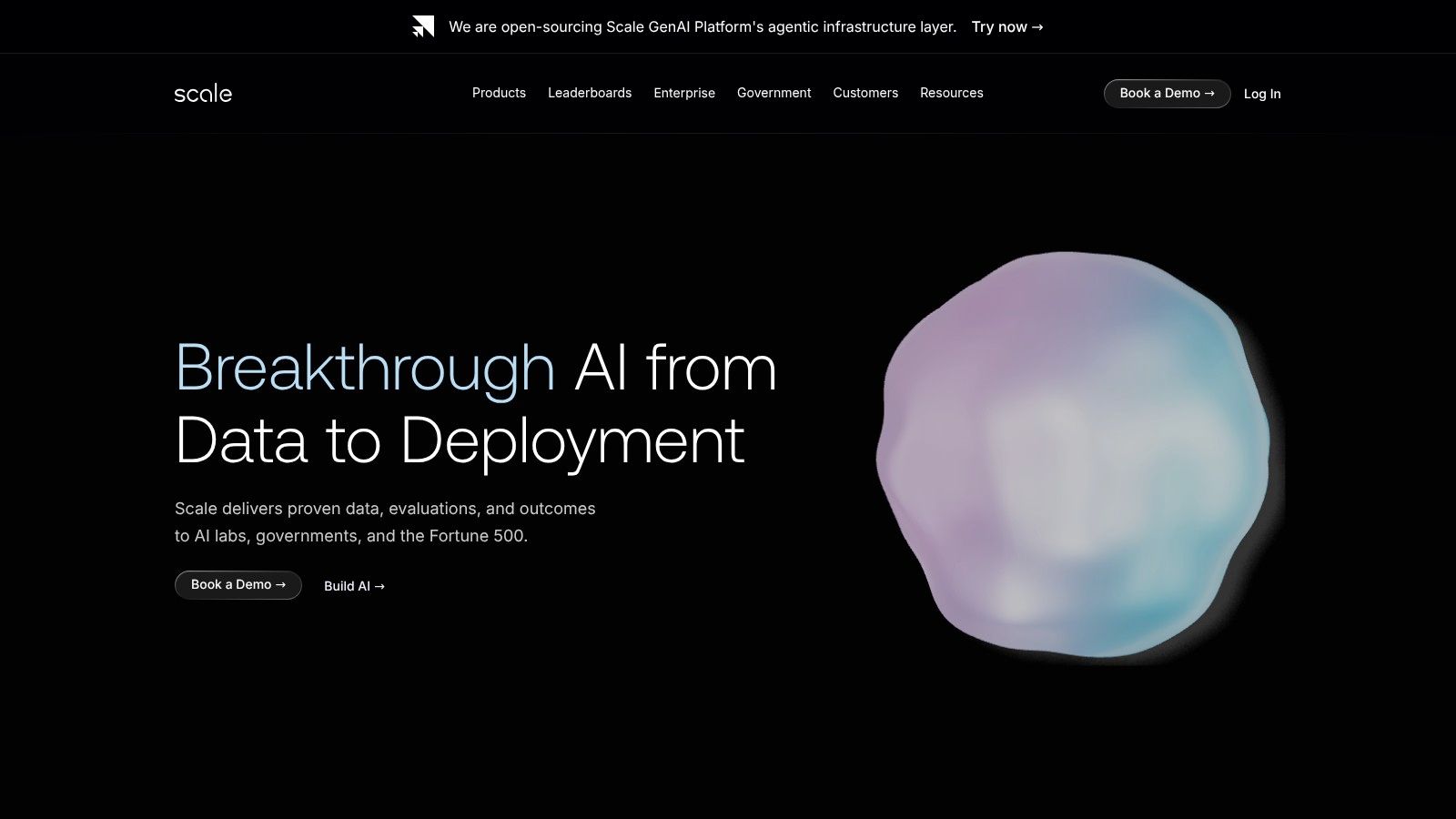The height and width of the screenshot is (819, 1456).
Task: Click the 'Scale delivers proven data' description line
Action: coord(385,509)
